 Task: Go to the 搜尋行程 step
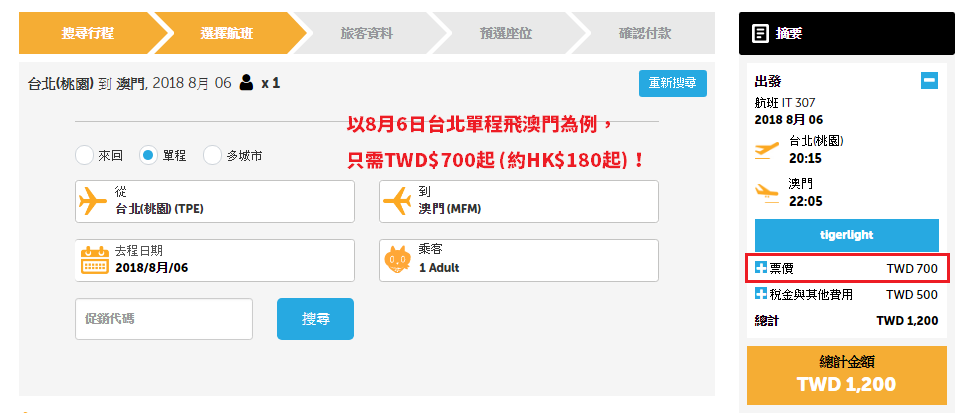point(87,33)
